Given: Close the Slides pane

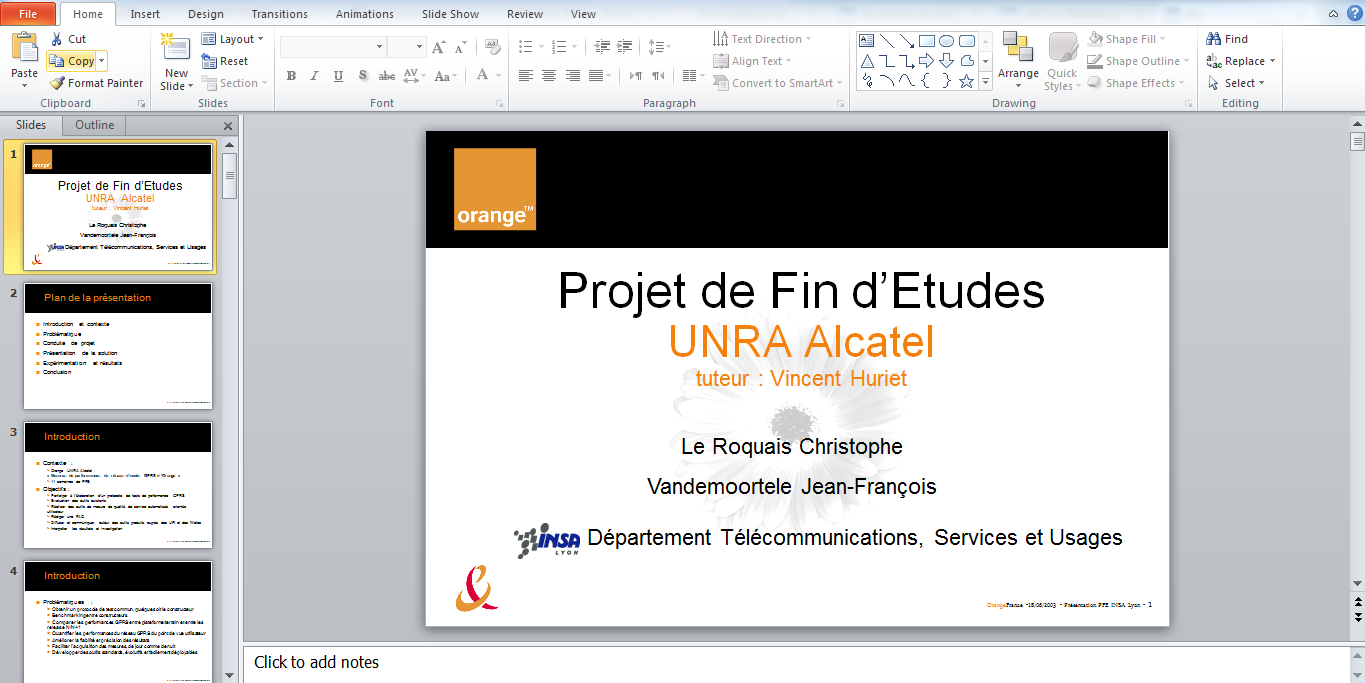Looking at the screenshot, I should coord(228,126).
